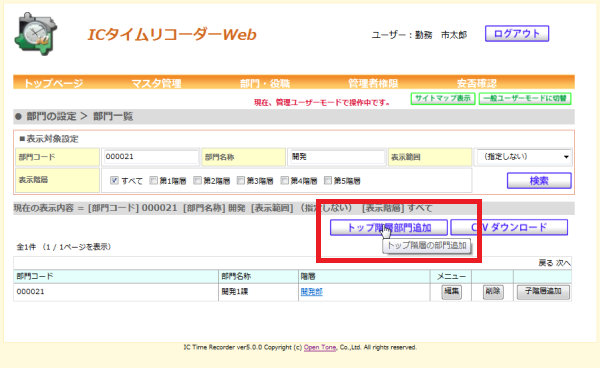Open the 表示範囲 dropdown
Viewport: 600px width, 368px height.
(523, 157)
